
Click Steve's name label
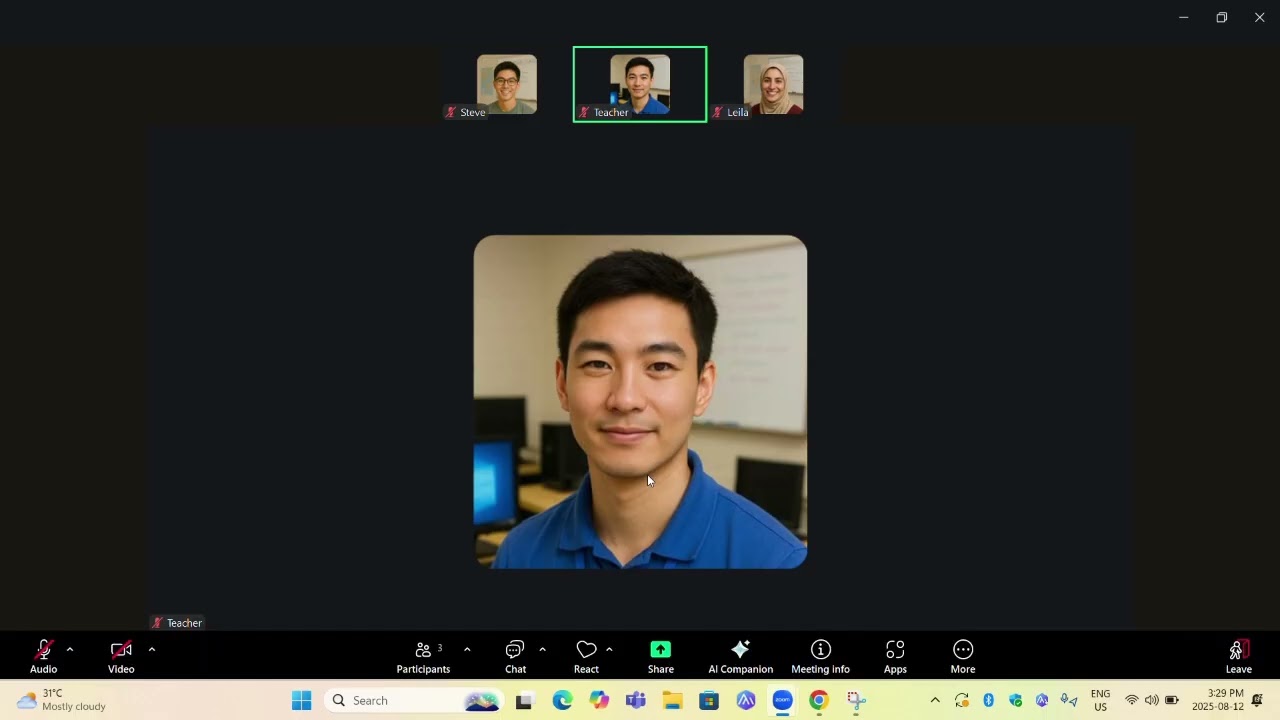(x=466, y=112)
